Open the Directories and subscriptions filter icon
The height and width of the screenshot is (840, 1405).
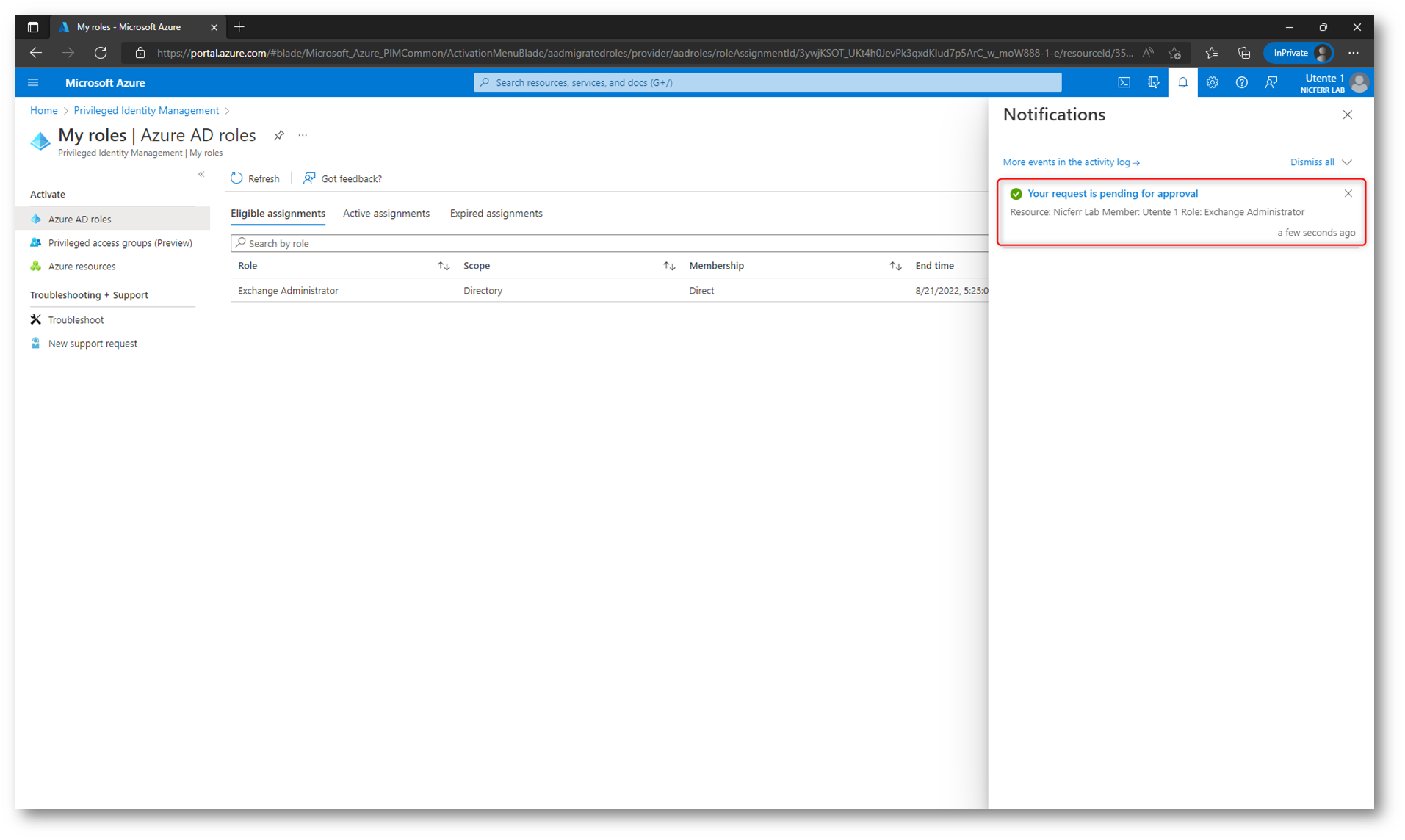1153,82
